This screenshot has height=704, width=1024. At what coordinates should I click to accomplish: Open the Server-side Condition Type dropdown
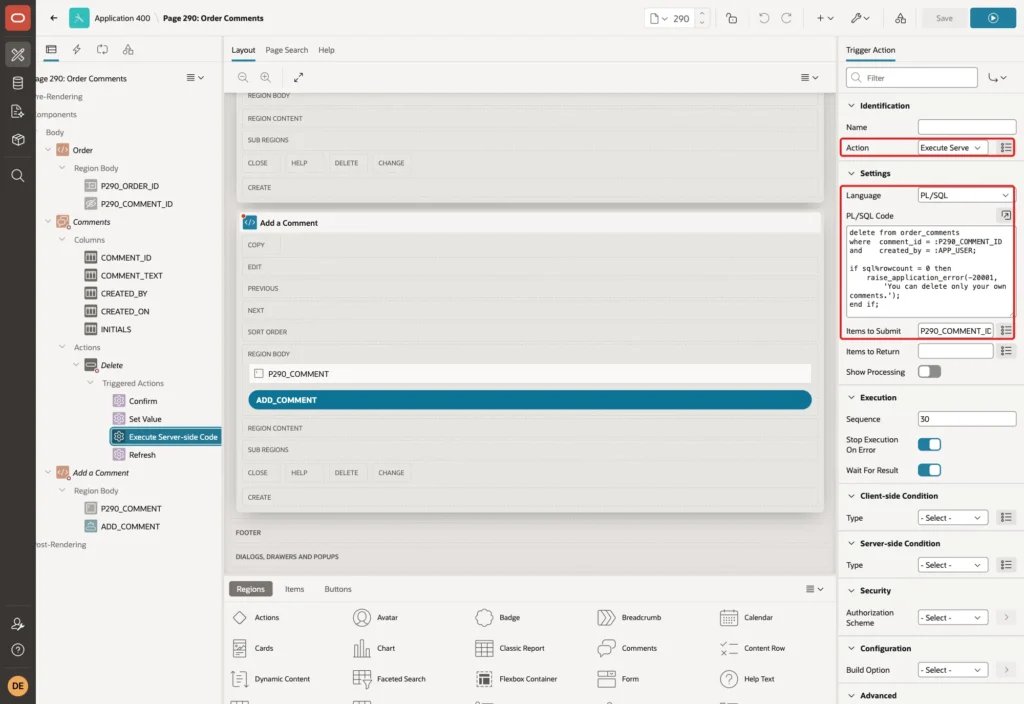952,565
